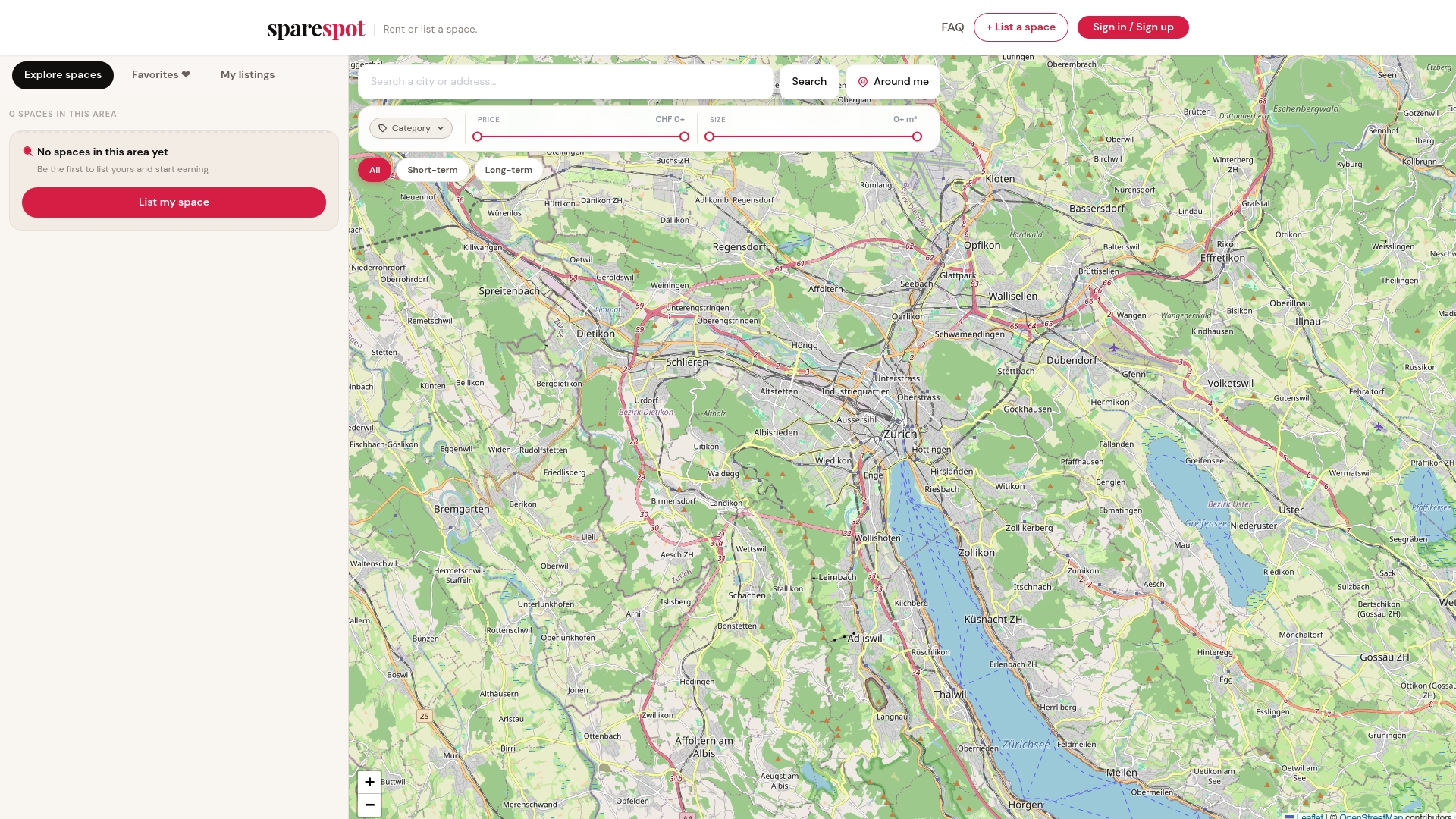Click the minimum size slider handle

(x=709, y=136)
